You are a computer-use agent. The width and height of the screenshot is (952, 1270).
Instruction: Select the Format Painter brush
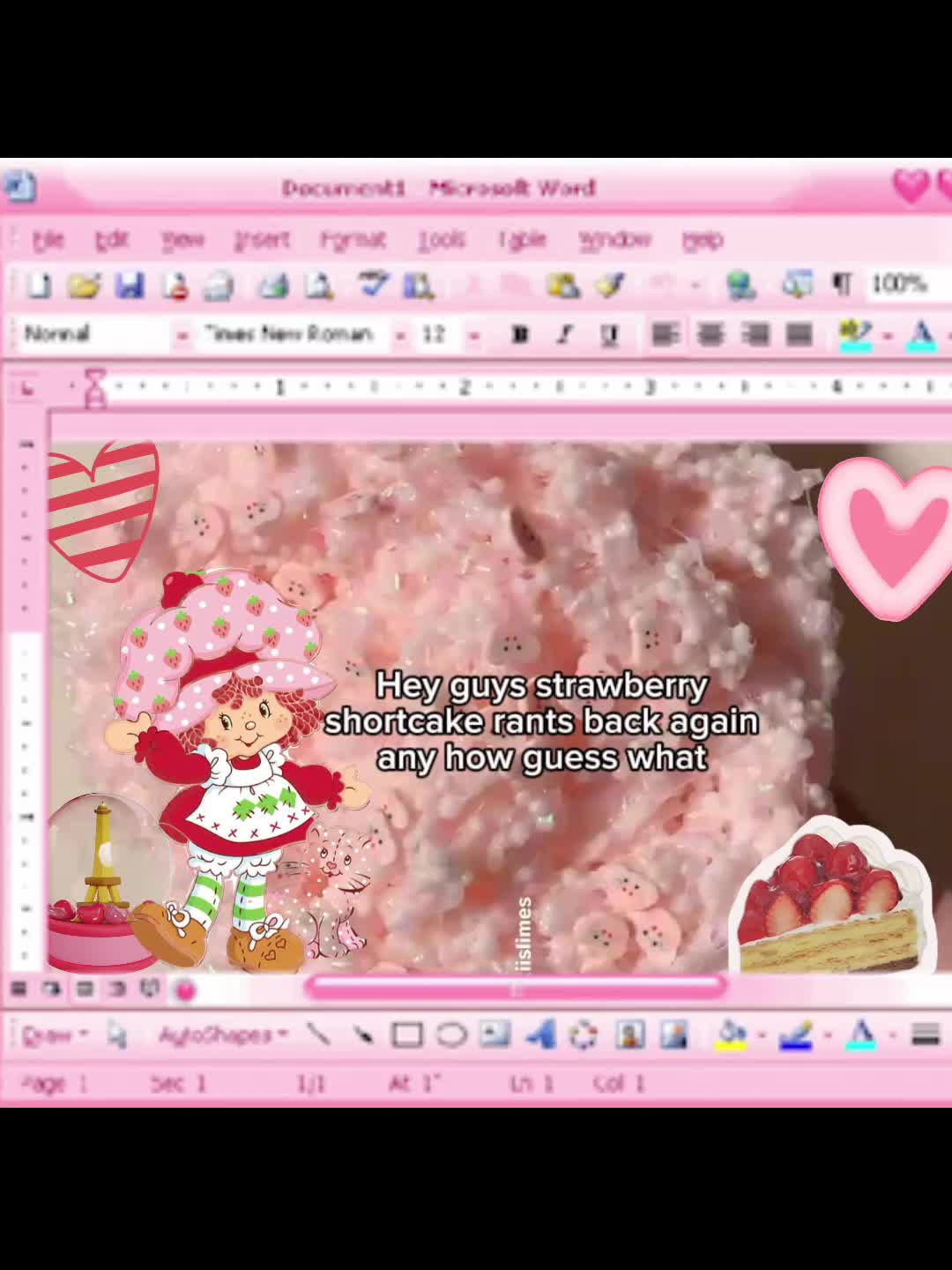609,285
